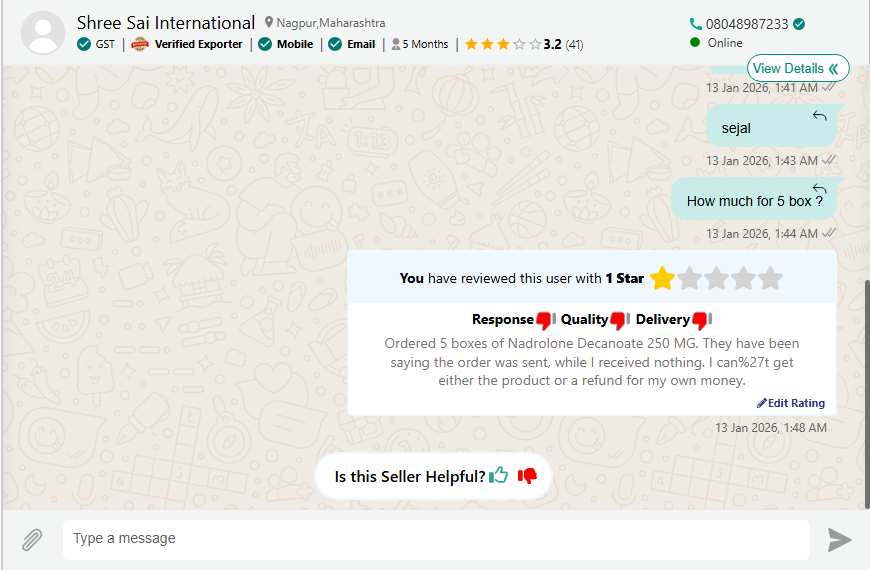The width and height of the screenshot is (870, 570).
Task: Open Shree Sai International seller name
Action: [166, 23]
